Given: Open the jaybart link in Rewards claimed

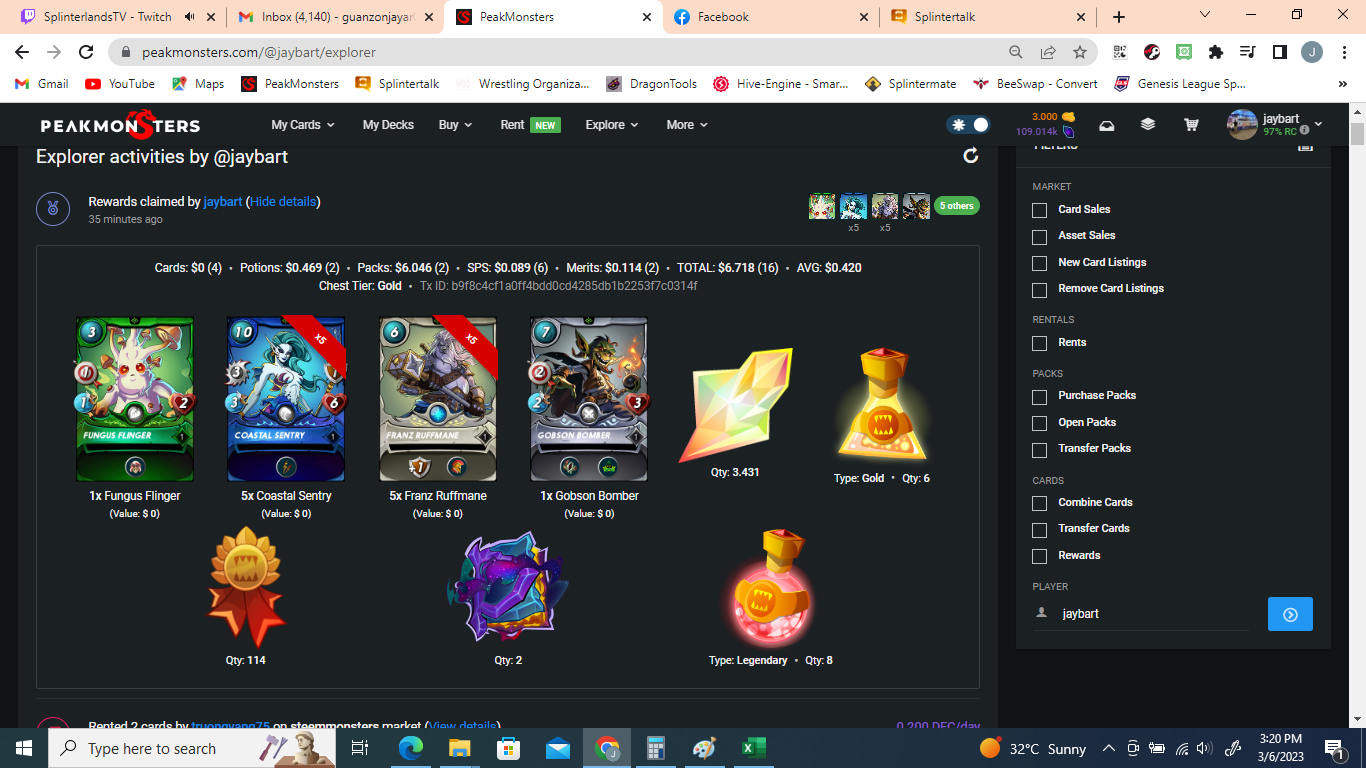Looking at the screenshot, I should click(x=223, y=202).
